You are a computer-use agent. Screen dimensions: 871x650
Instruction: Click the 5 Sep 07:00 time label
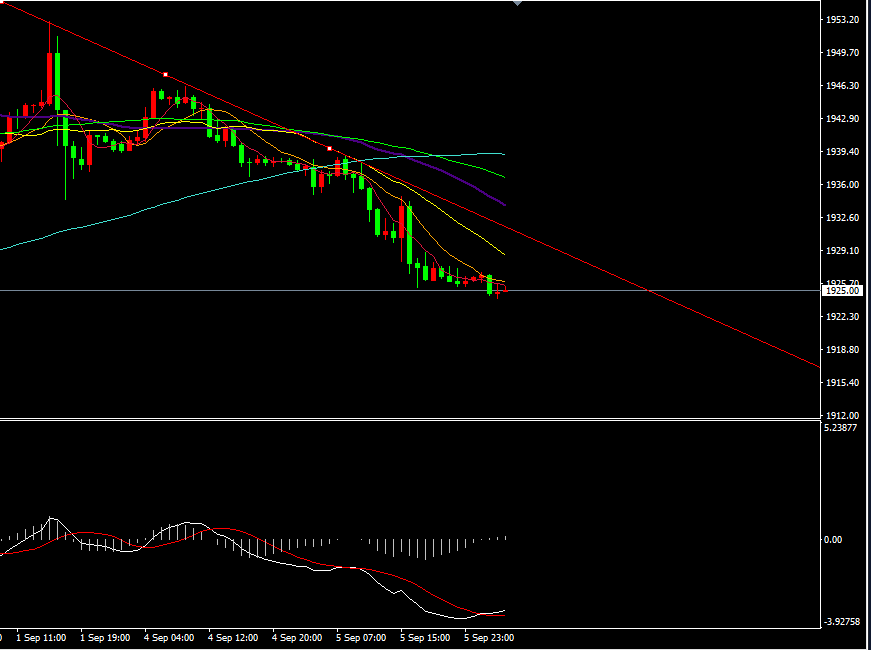[x=361, y=638]
